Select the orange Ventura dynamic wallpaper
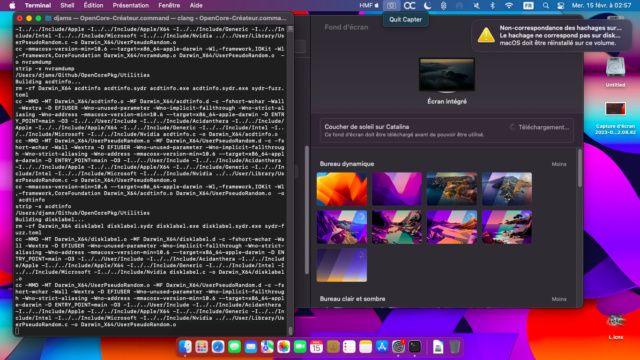This screenshot has height=360, width=640. pyautogui.click(x=342, y=189)
